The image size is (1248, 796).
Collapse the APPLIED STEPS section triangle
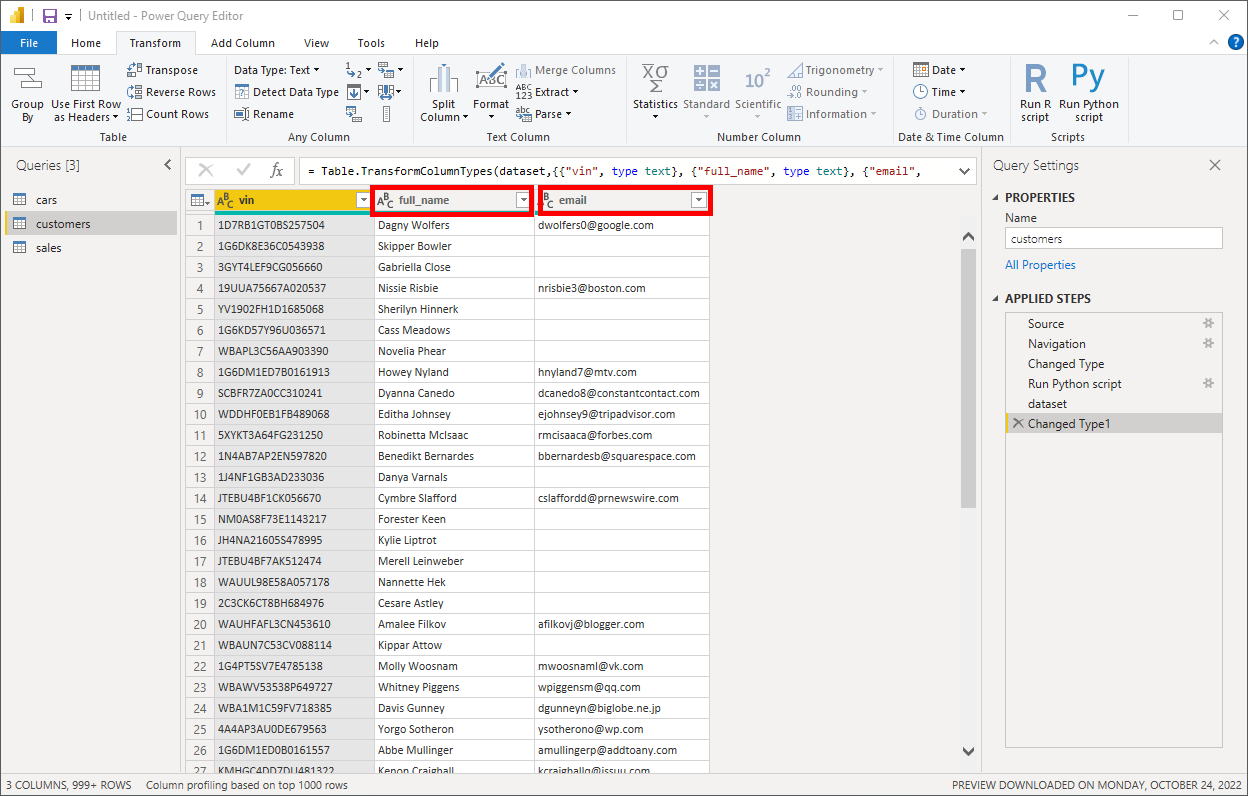click(996, 299)
